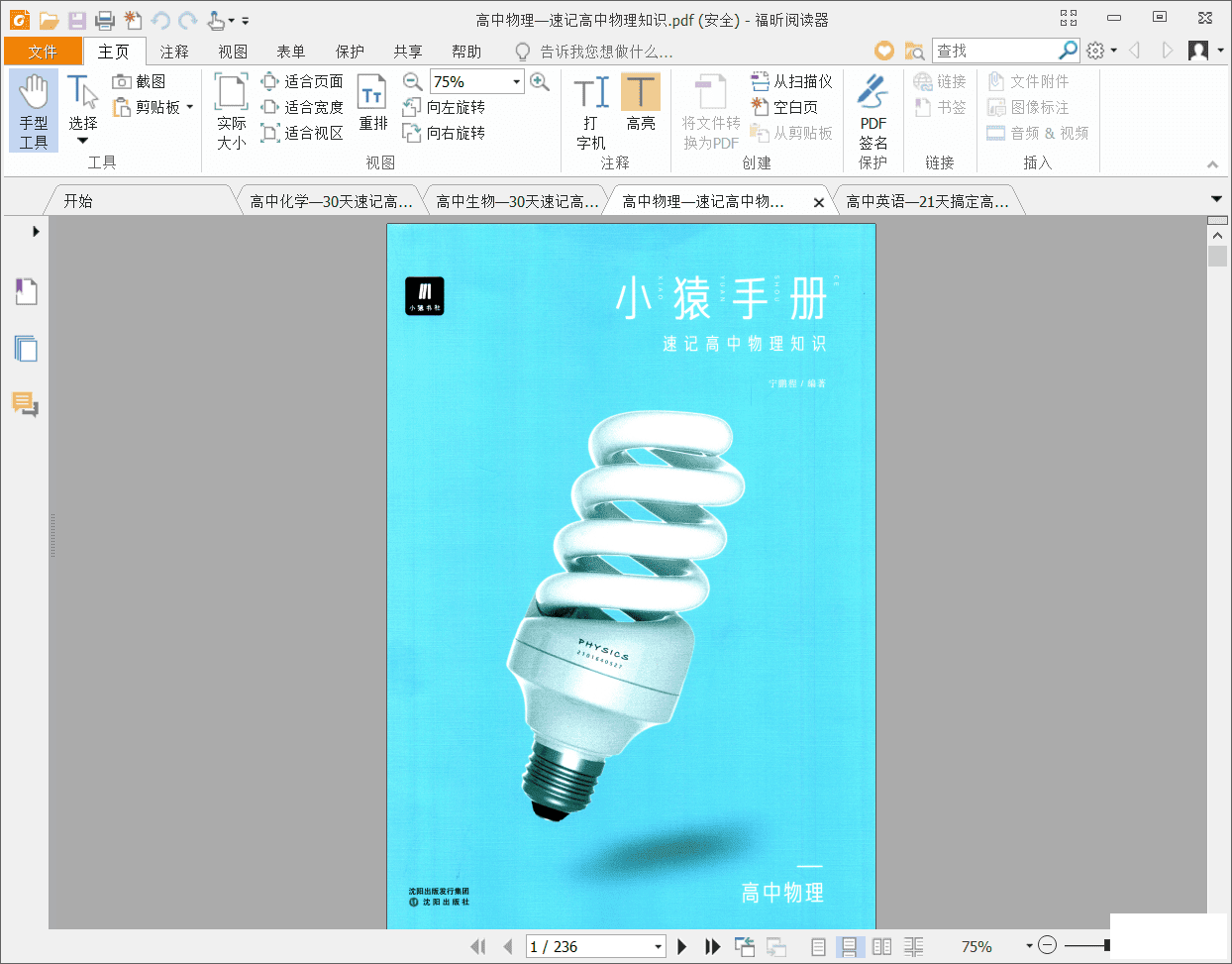Print the document using the printer icon
Viewport: 1232px width, 964px height.
[x=105, y=20]
